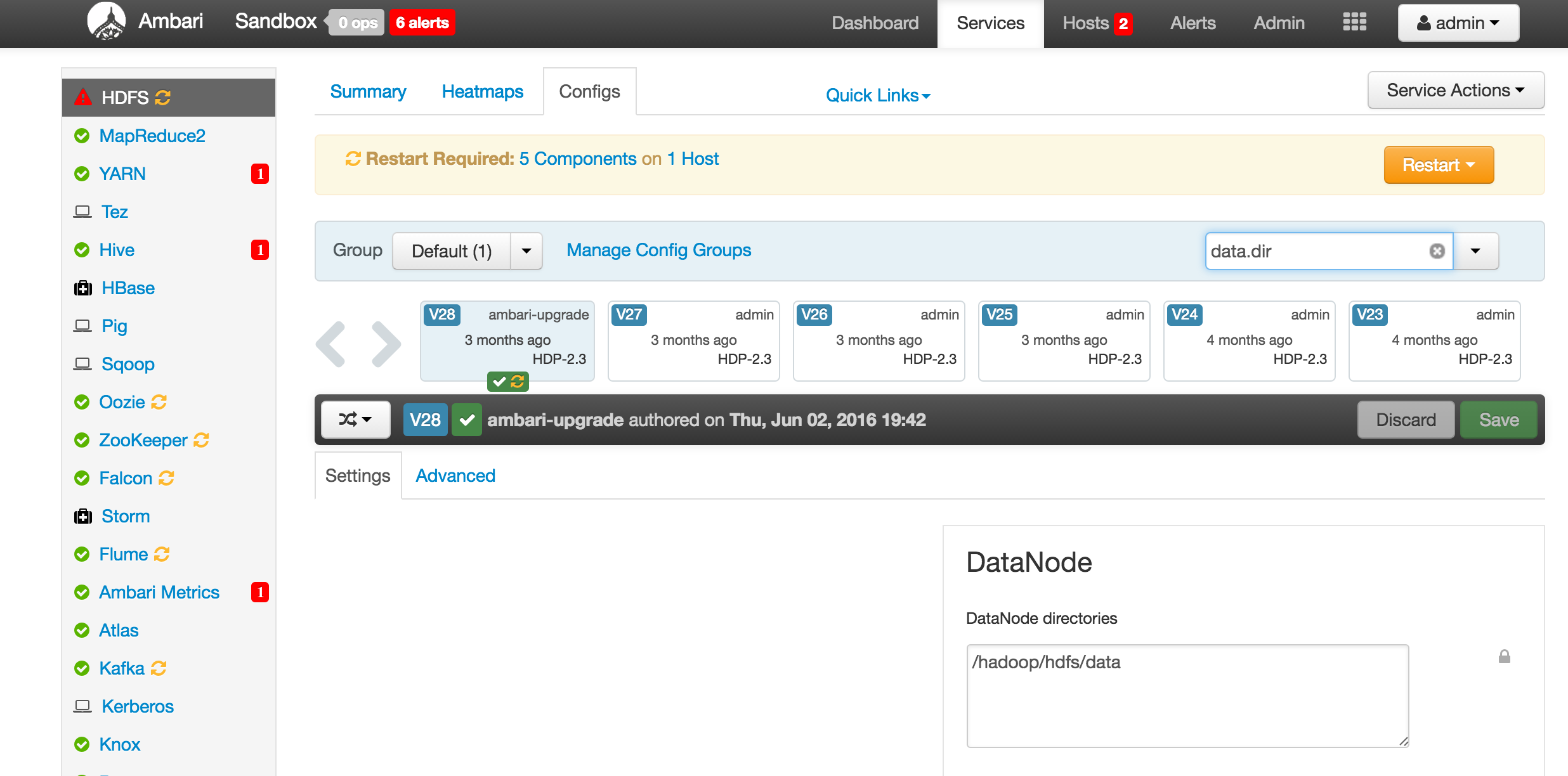This screenshot has width=1568, height=776.
Task: Switch to the Heatmaps tab
Action: coord(482,91)
